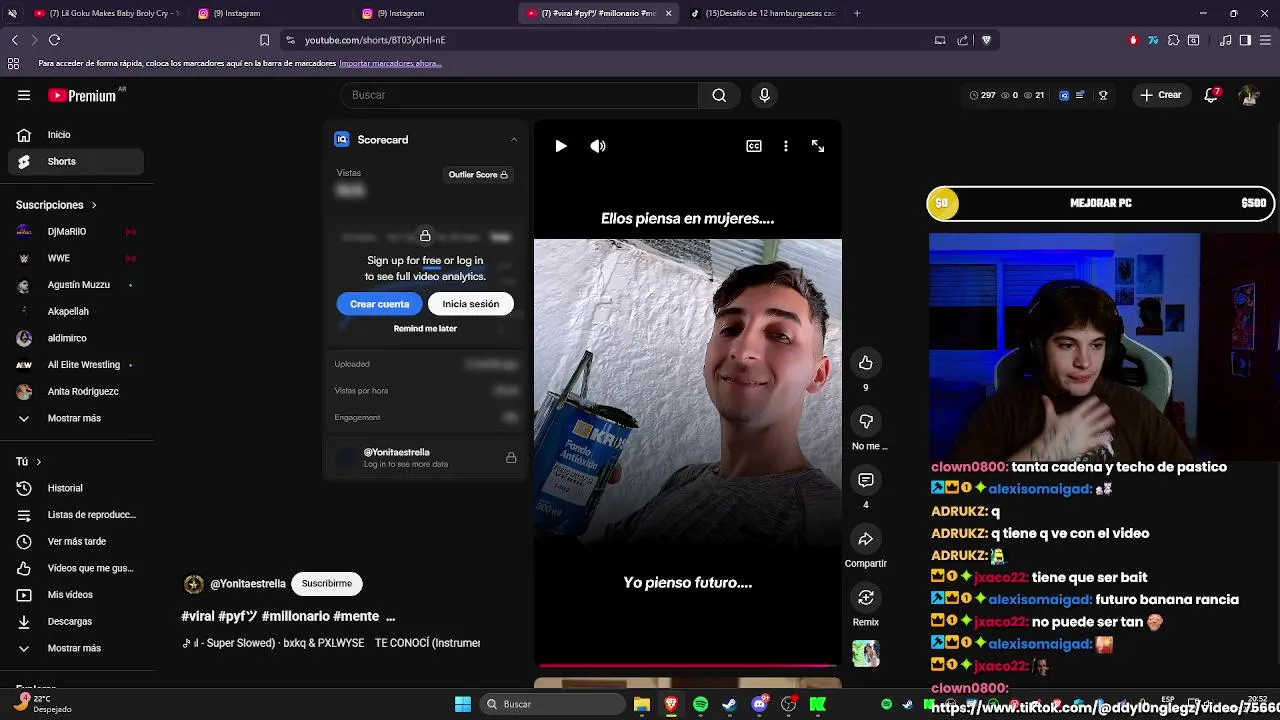The height and width of the screenshot is (720, 1280).
Task: Click the Crear cuenta button
Action: click(x=380, y=304)
